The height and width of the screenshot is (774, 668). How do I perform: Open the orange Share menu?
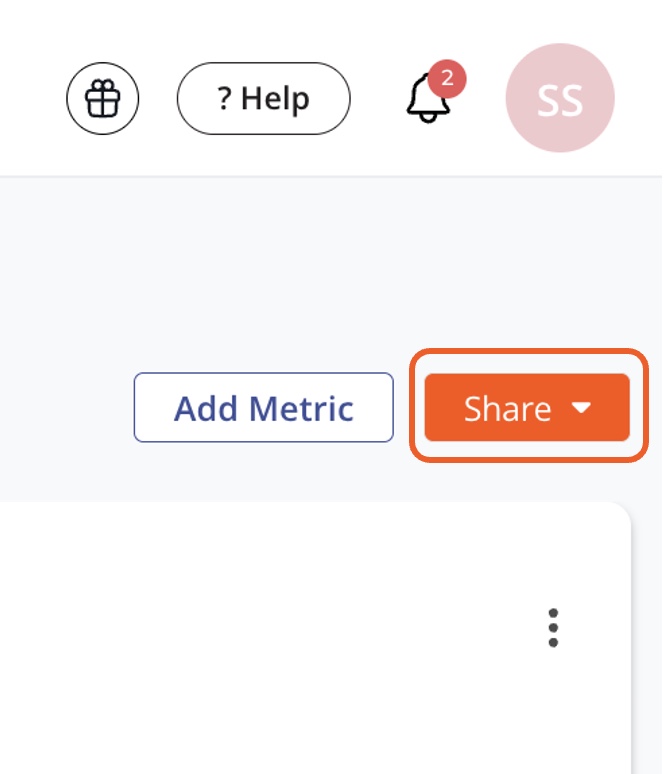(526, 408)
